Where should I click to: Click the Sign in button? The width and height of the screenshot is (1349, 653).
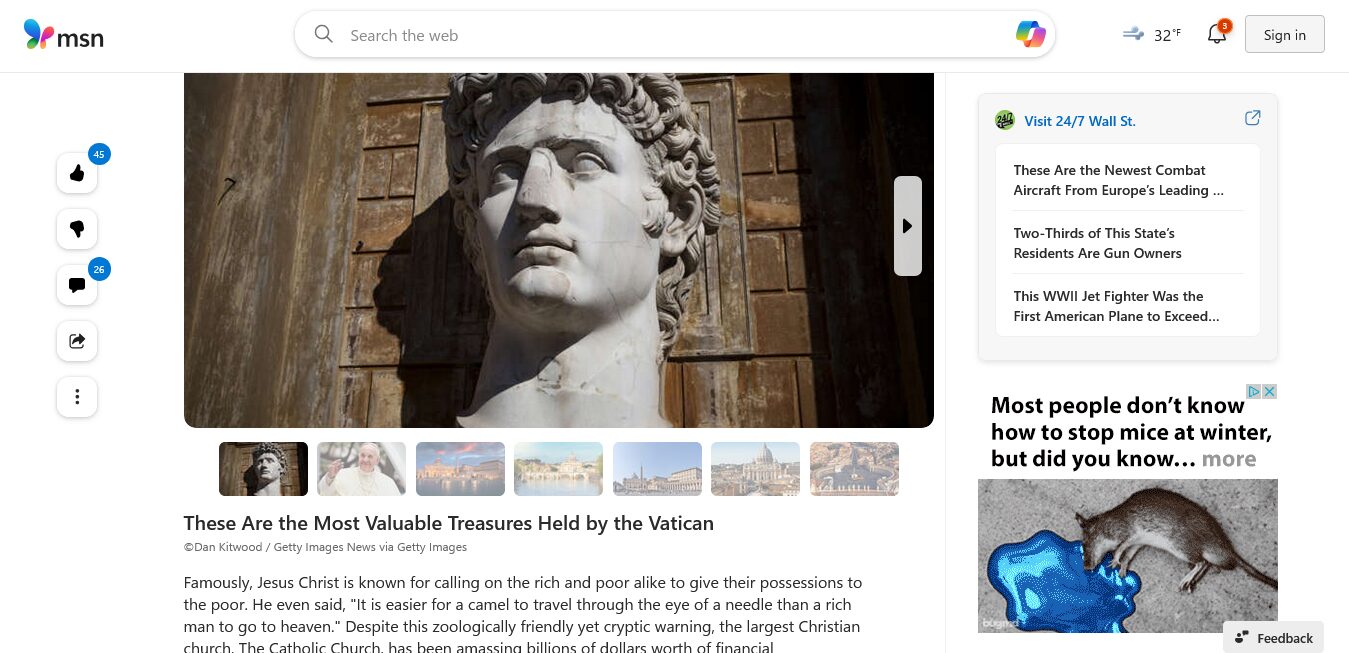(x=1284, y=35)
